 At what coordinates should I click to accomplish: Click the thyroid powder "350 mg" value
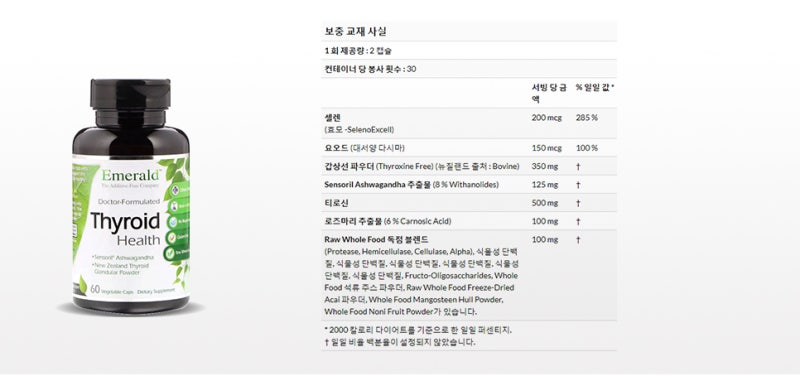544,166
